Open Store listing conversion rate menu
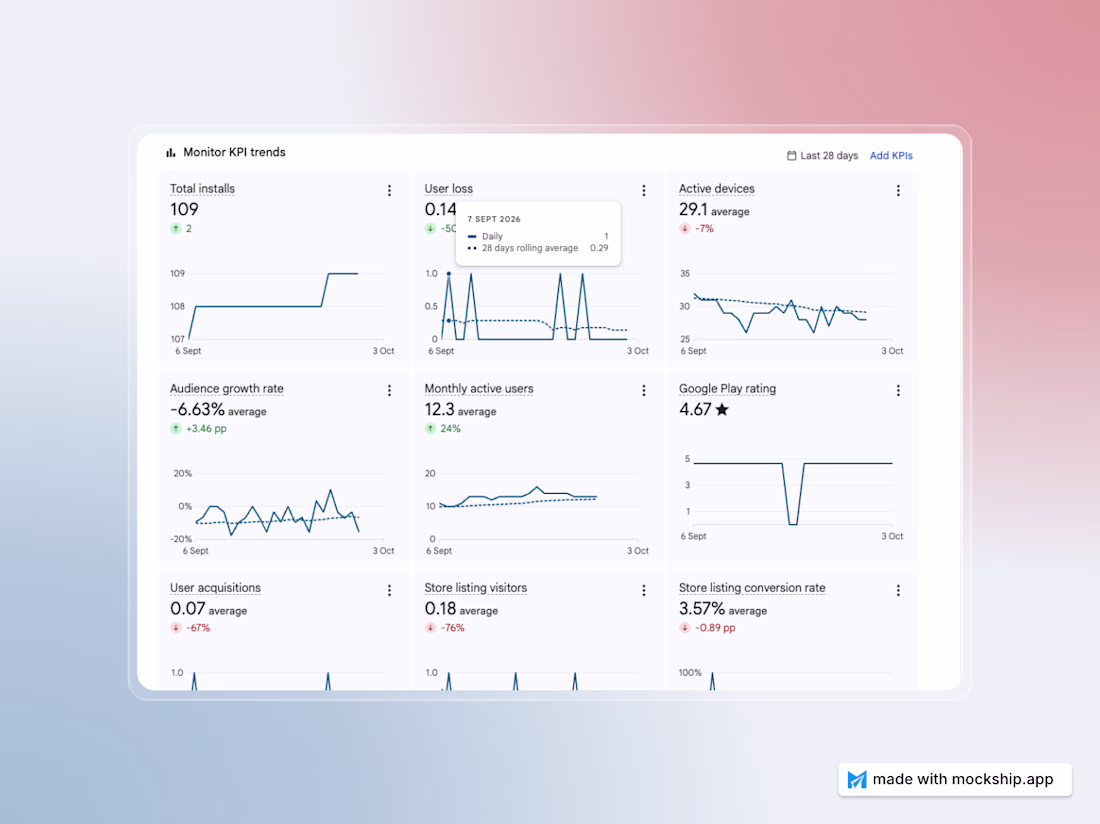This screenshot has width=1100, height=824. (898, 590)
